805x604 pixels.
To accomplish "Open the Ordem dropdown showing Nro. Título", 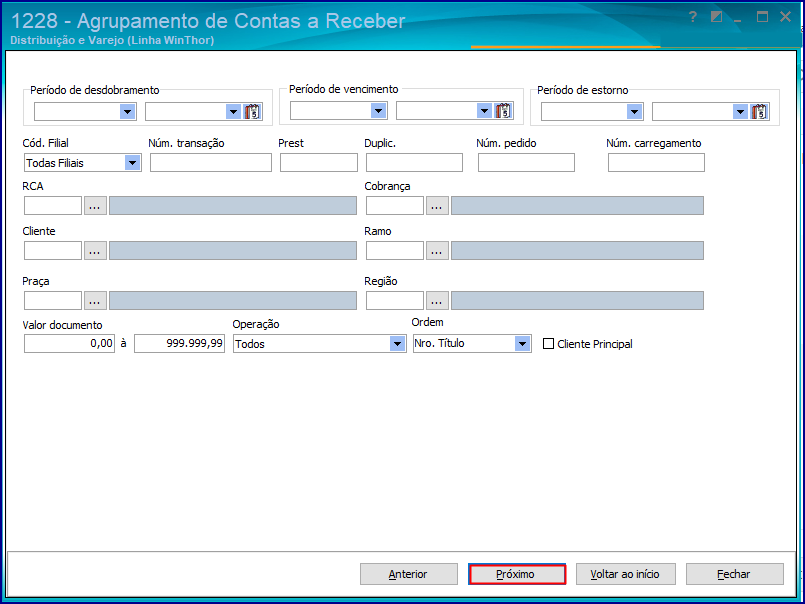I will [x=522, y=344].
